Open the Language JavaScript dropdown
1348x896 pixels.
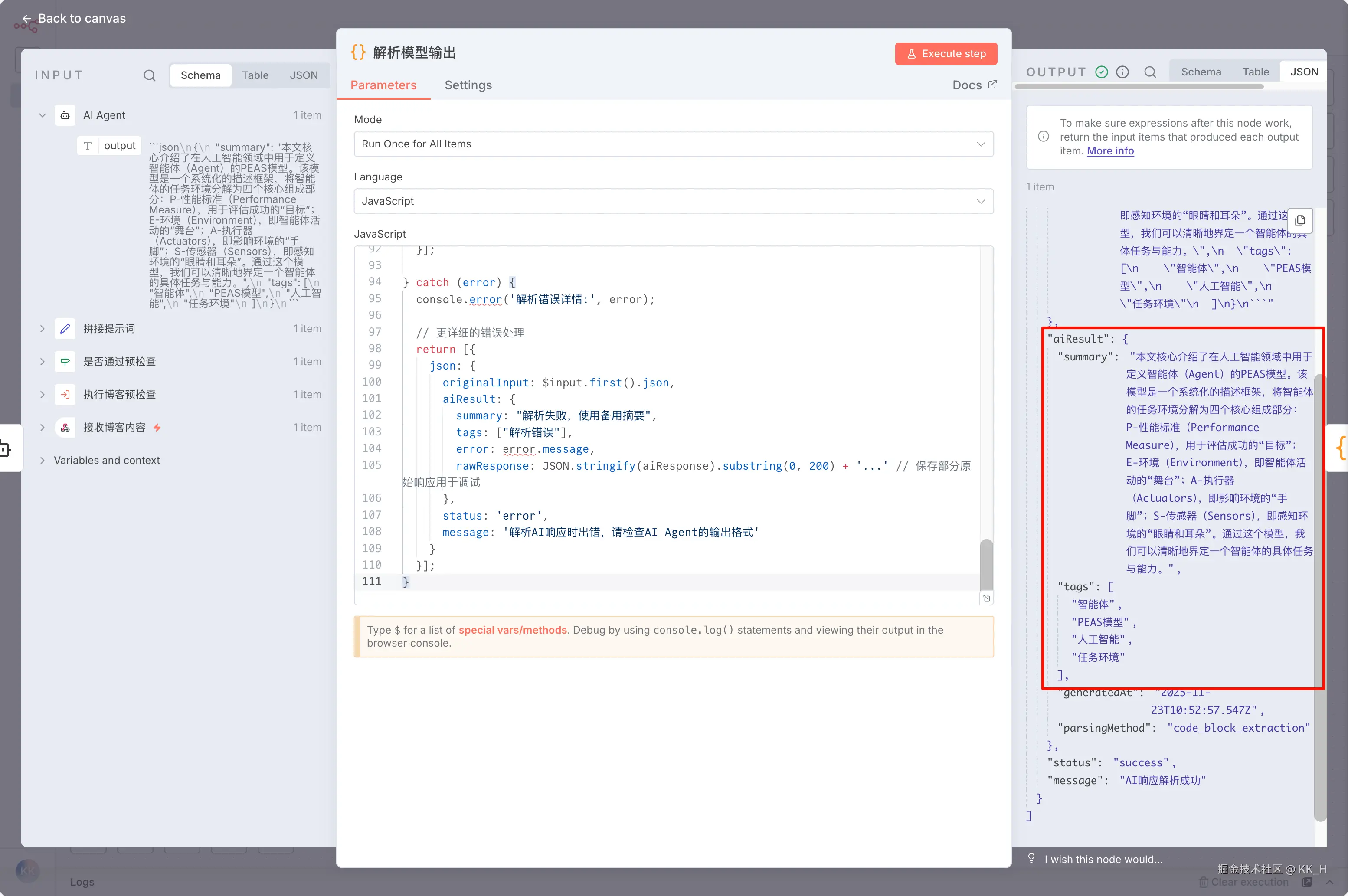tap(673, 201)
